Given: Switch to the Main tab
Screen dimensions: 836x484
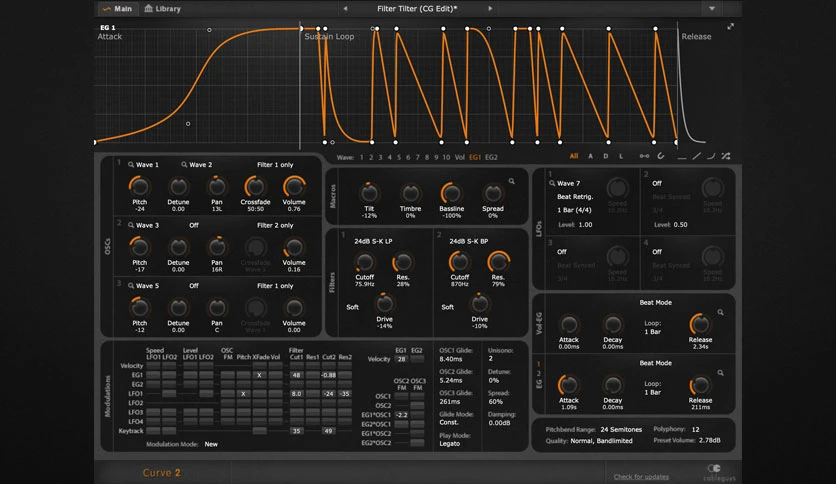Looking at the screenshot, I should (x=117, y=9).
